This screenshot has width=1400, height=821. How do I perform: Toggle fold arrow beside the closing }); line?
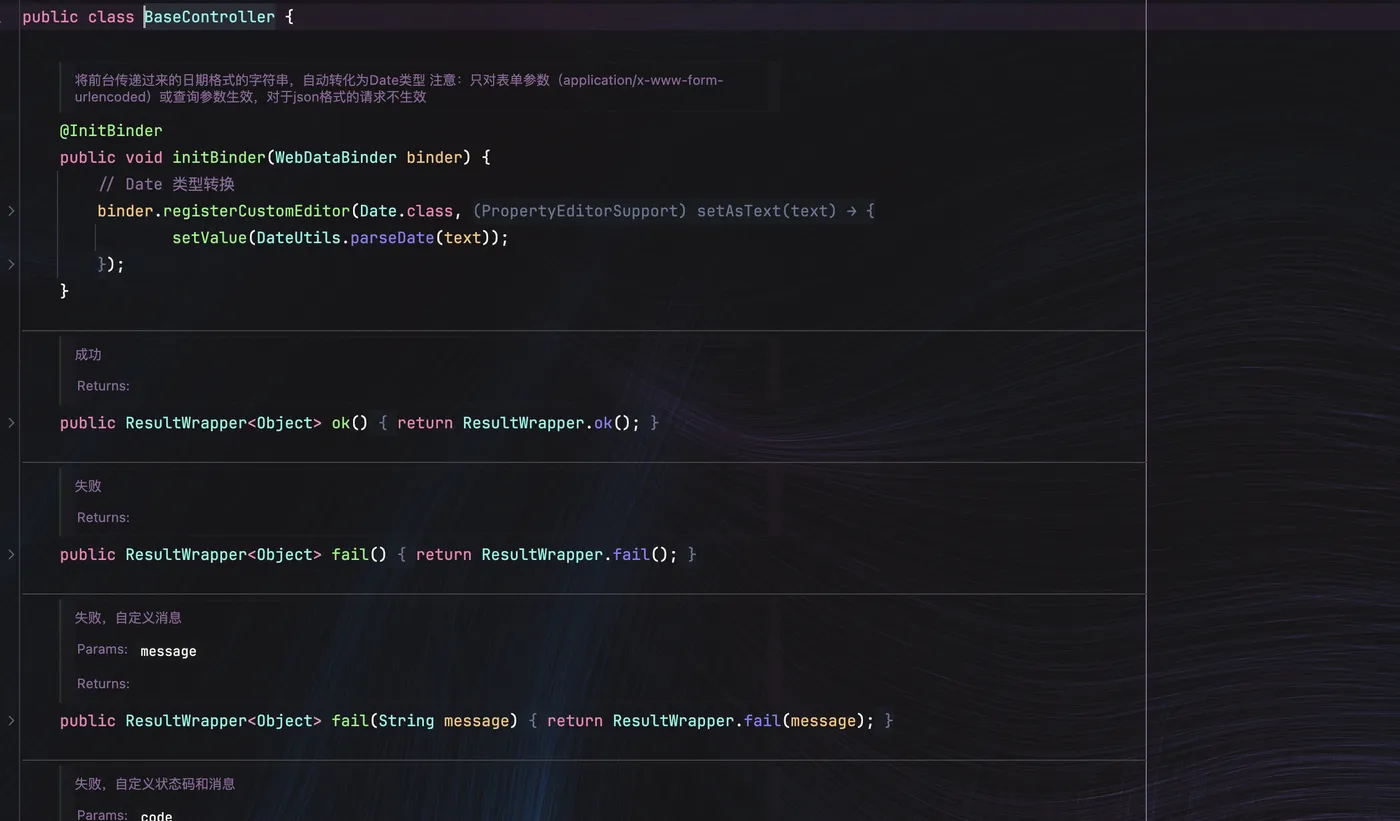pyautogui.click(x=11, y=265)
